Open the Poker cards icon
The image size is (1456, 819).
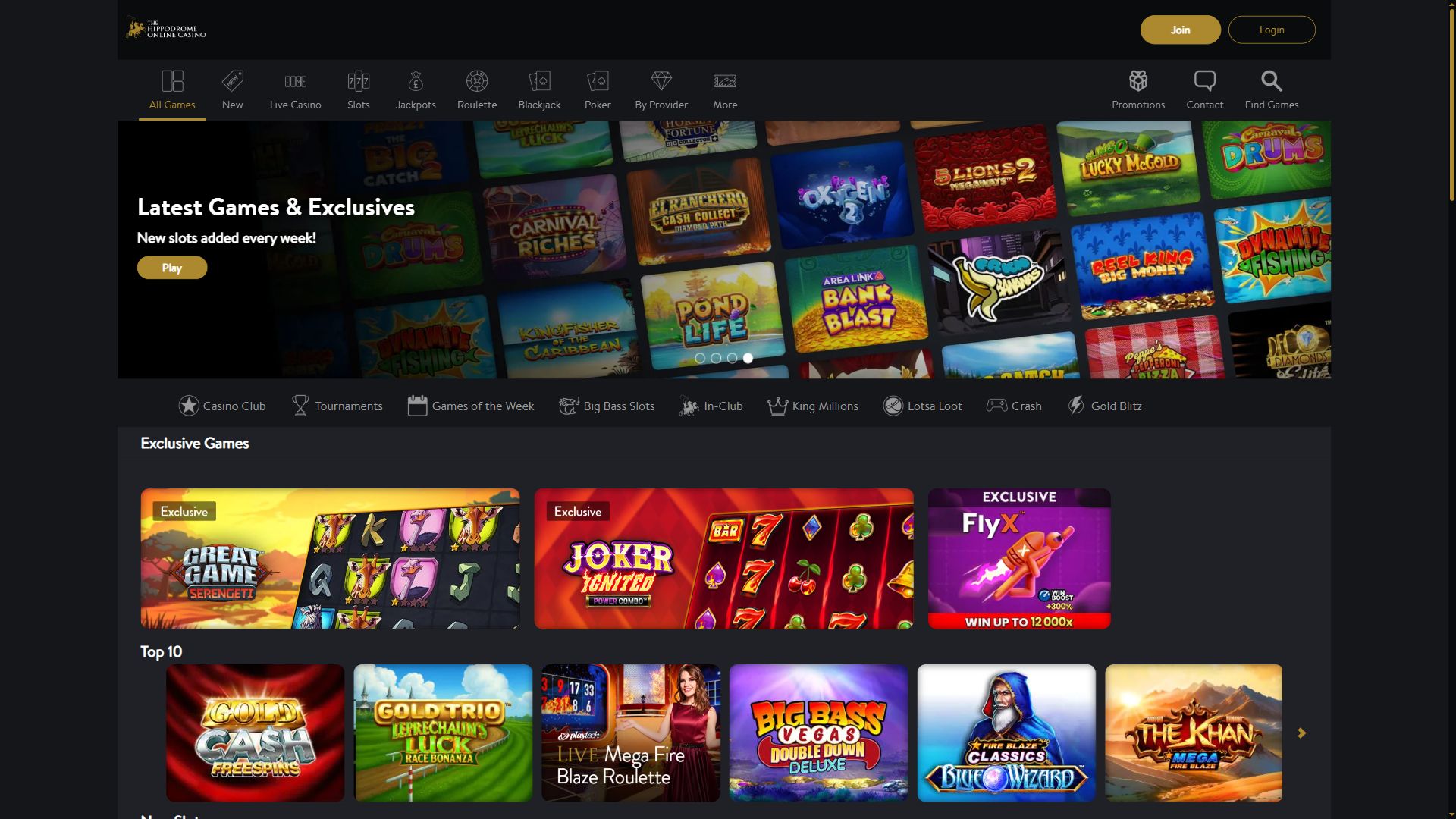coord(598,81)
